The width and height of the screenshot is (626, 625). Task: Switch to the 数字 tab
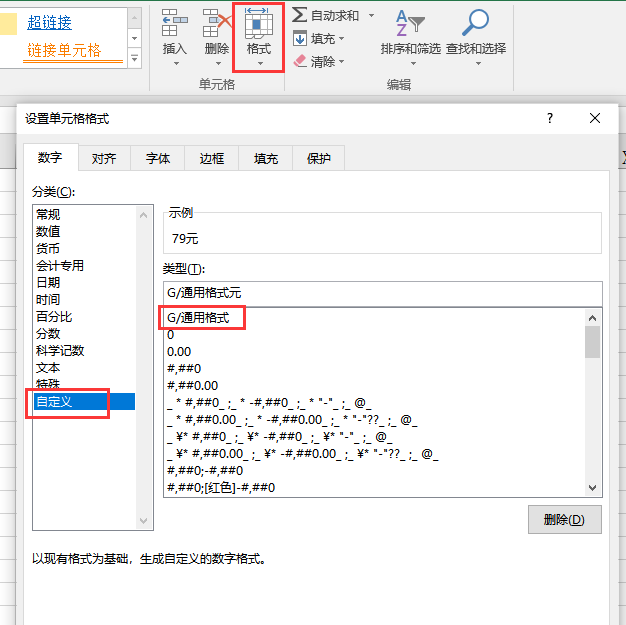pos(50,158)
